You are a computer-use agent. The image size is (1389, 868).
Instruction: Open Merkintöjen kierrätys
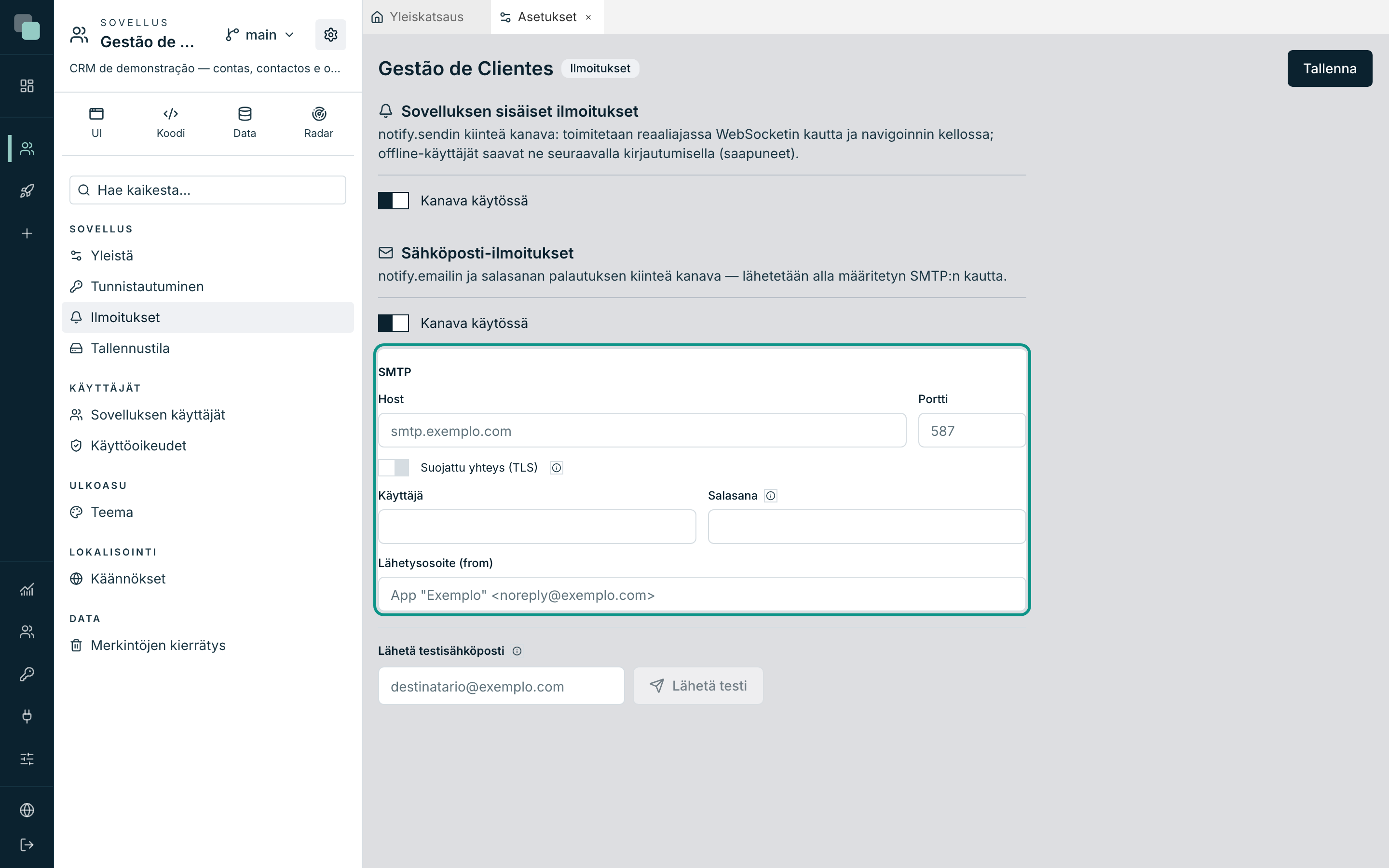(208, 645)
